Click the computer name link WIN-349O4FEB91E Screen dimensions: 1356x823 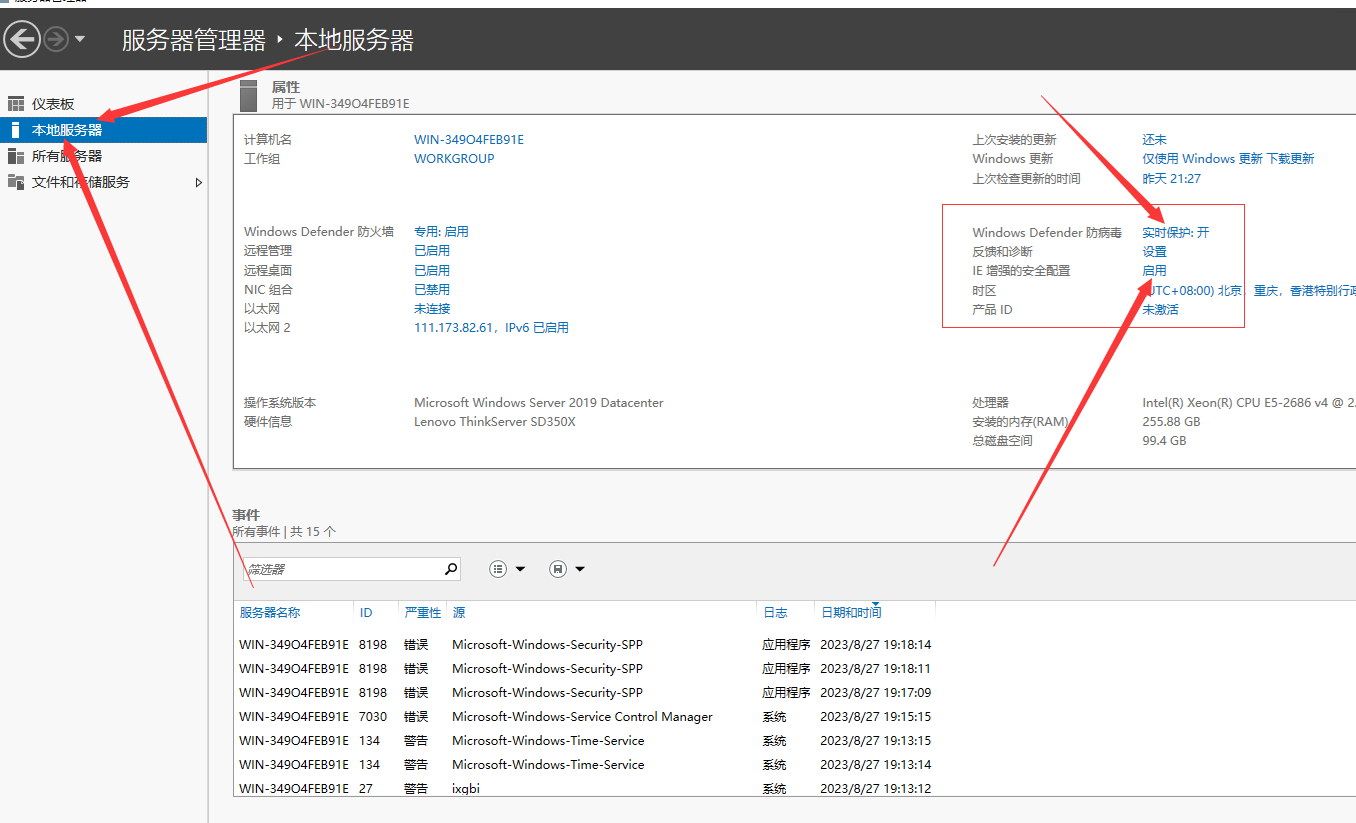pyautogui.click(x=468, y=140)
